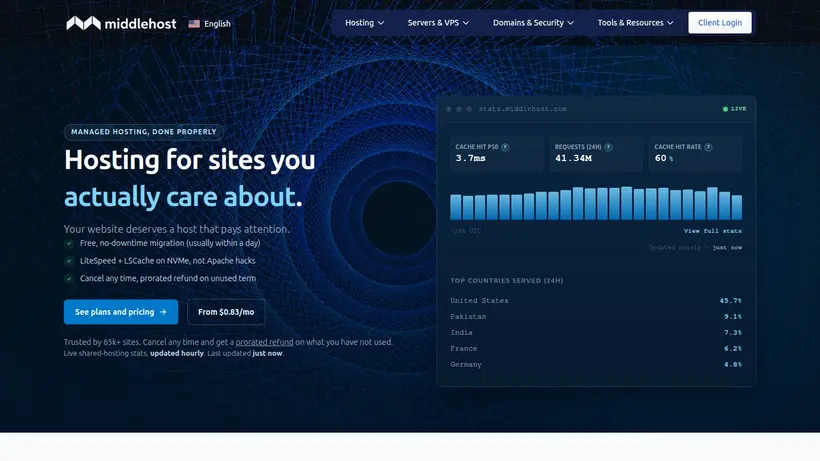This screenshot has width=820, height=461.
Task: Click the United States country row
Action: tap(596, 301)
